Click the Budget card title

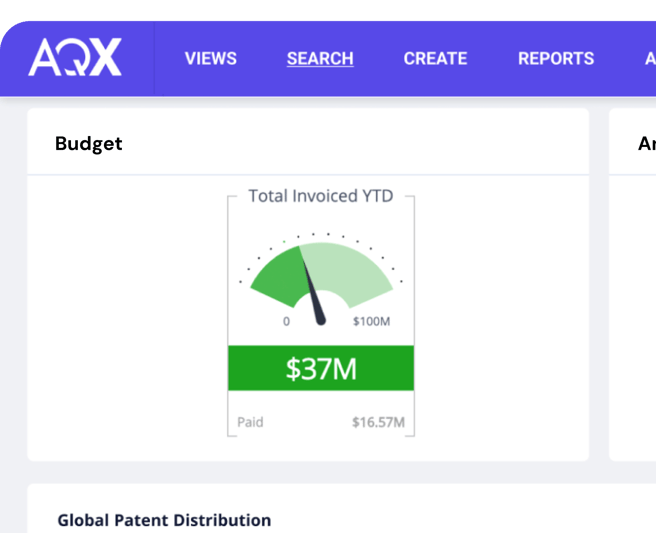click(89, 144)
